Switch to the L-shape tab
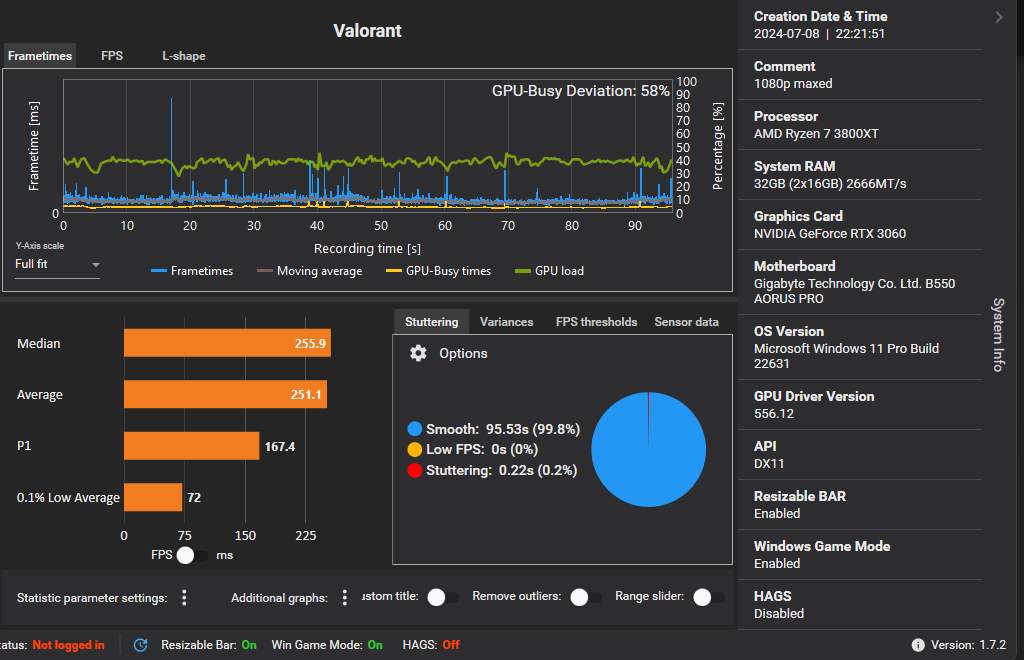 click(184, 55)
